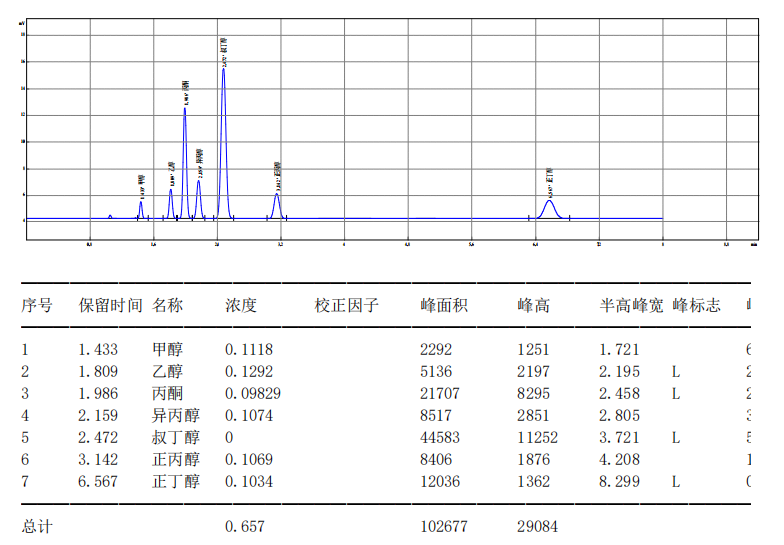Click the 峰面积 column header
This screenshot has height=545, width=784.
tap(444, 305)
